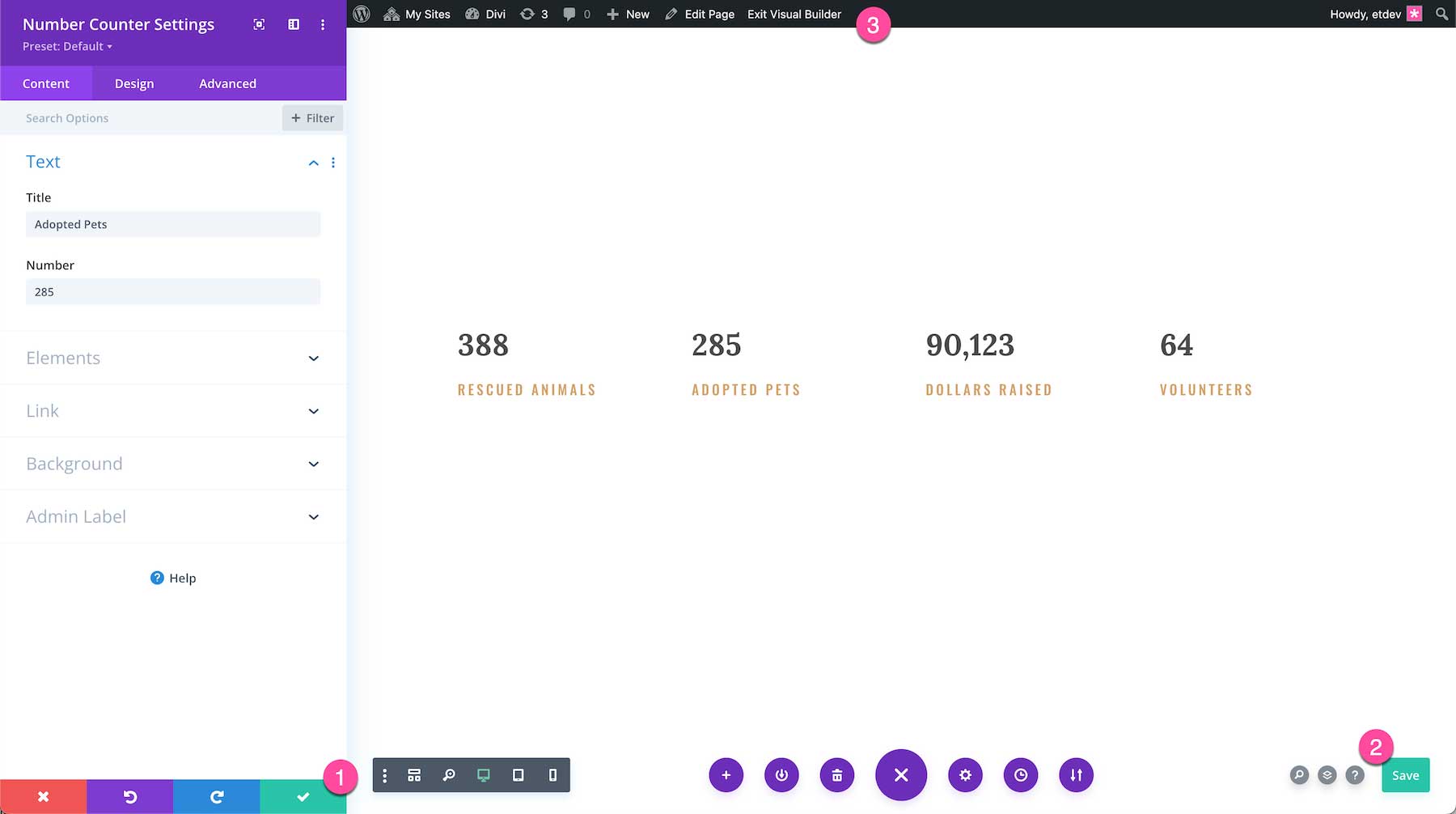
Task: Click the Title input field
Action: tap(173, 224)
